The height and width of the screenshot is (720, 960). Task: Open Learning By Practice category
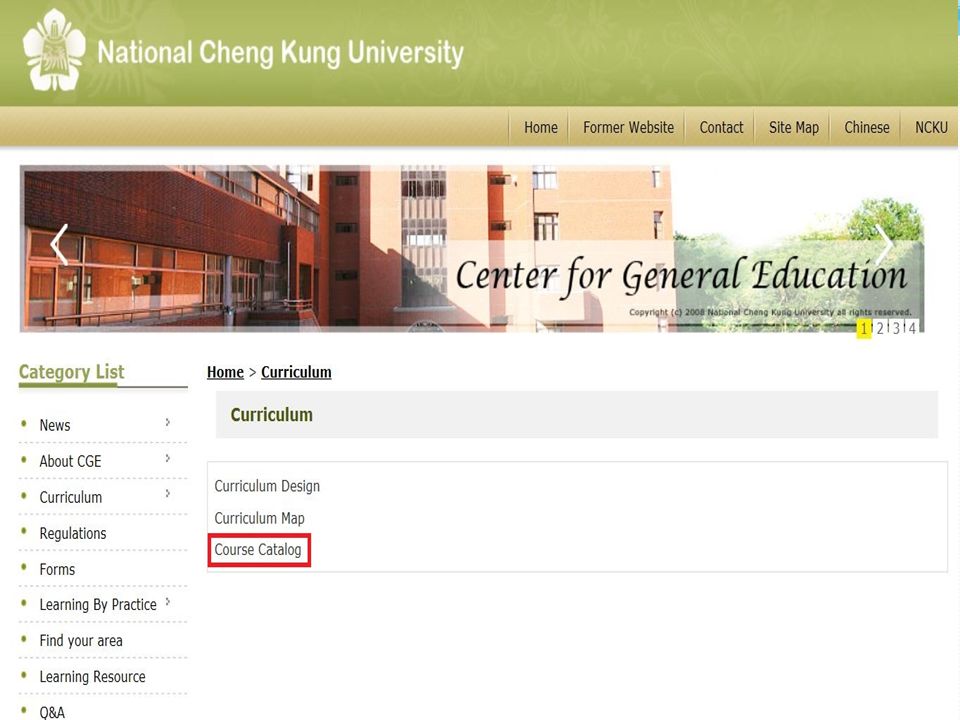[x=98, y=605]
